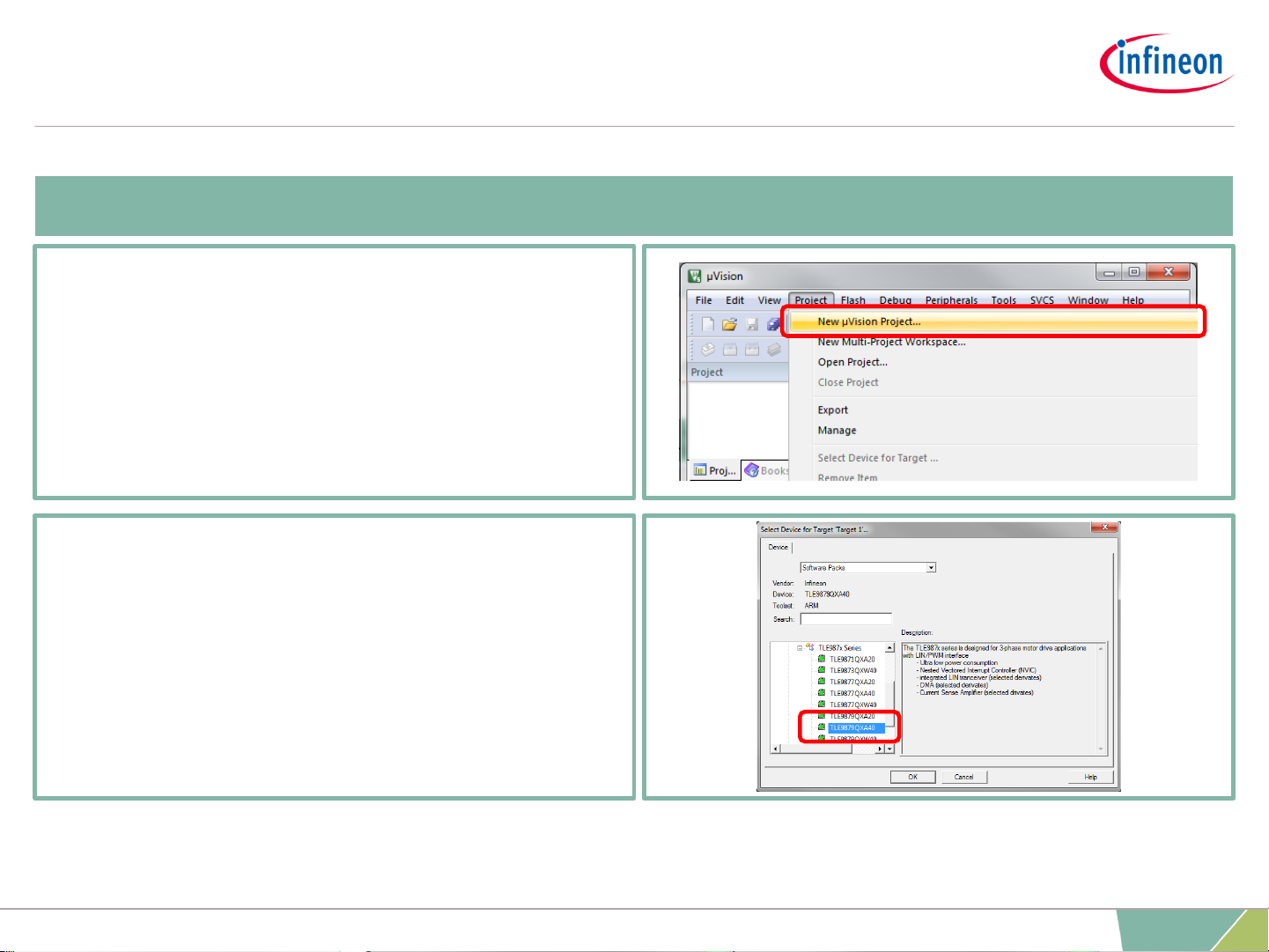This screenshot has height=952, width=1269.
Task: Click the Open folder icon in µVision toolbar
Action: tap(730, 324)
